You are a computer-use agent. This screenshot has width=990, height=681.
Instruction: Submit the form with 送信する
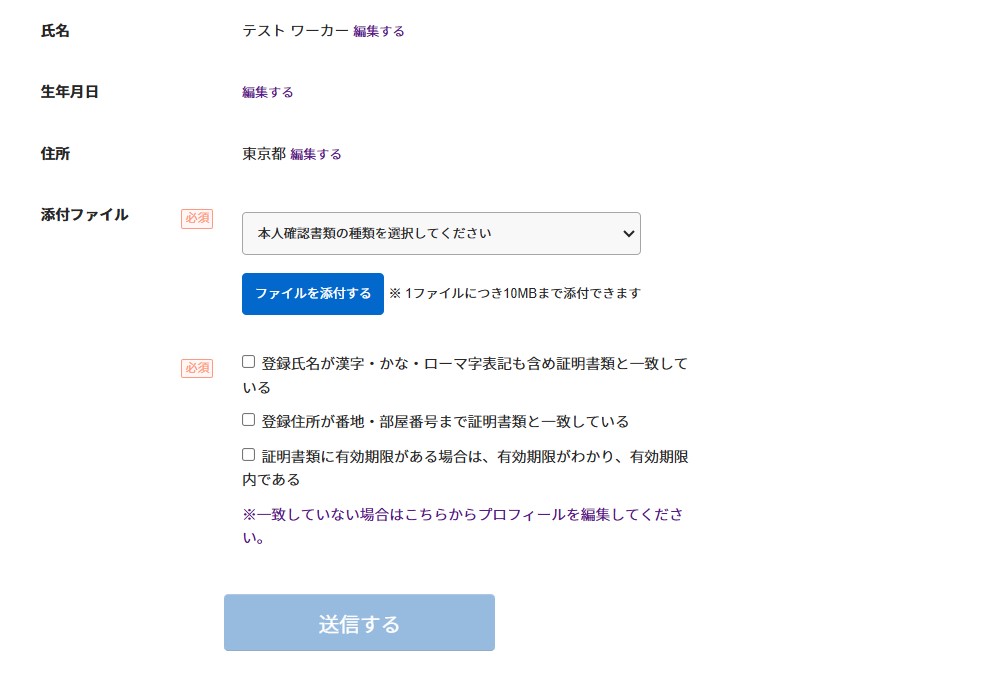pos(359,623)
